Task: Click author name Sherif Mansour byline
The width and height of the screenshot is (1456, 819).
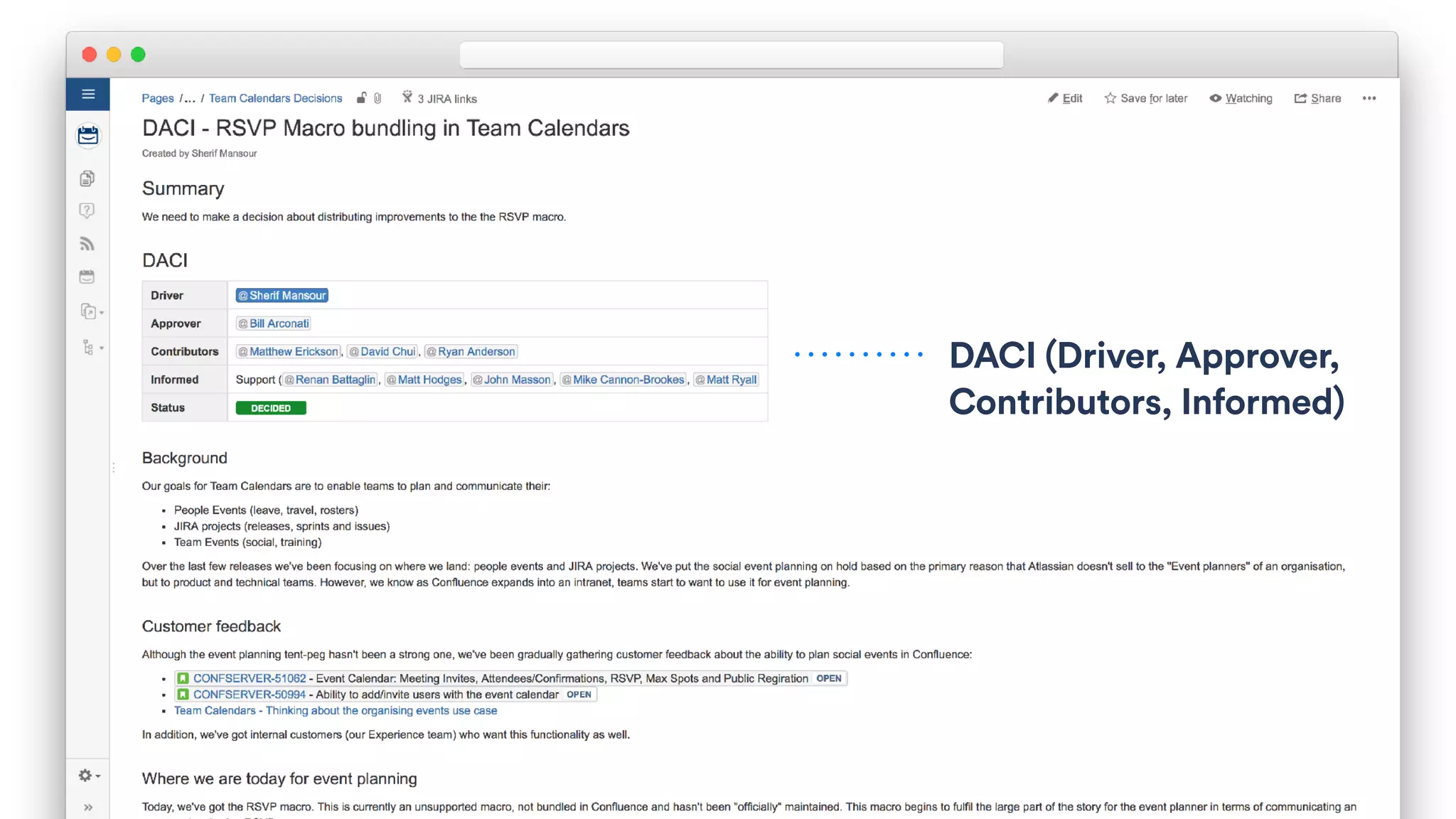Action: pyautogui.click(x=224, y=154)
